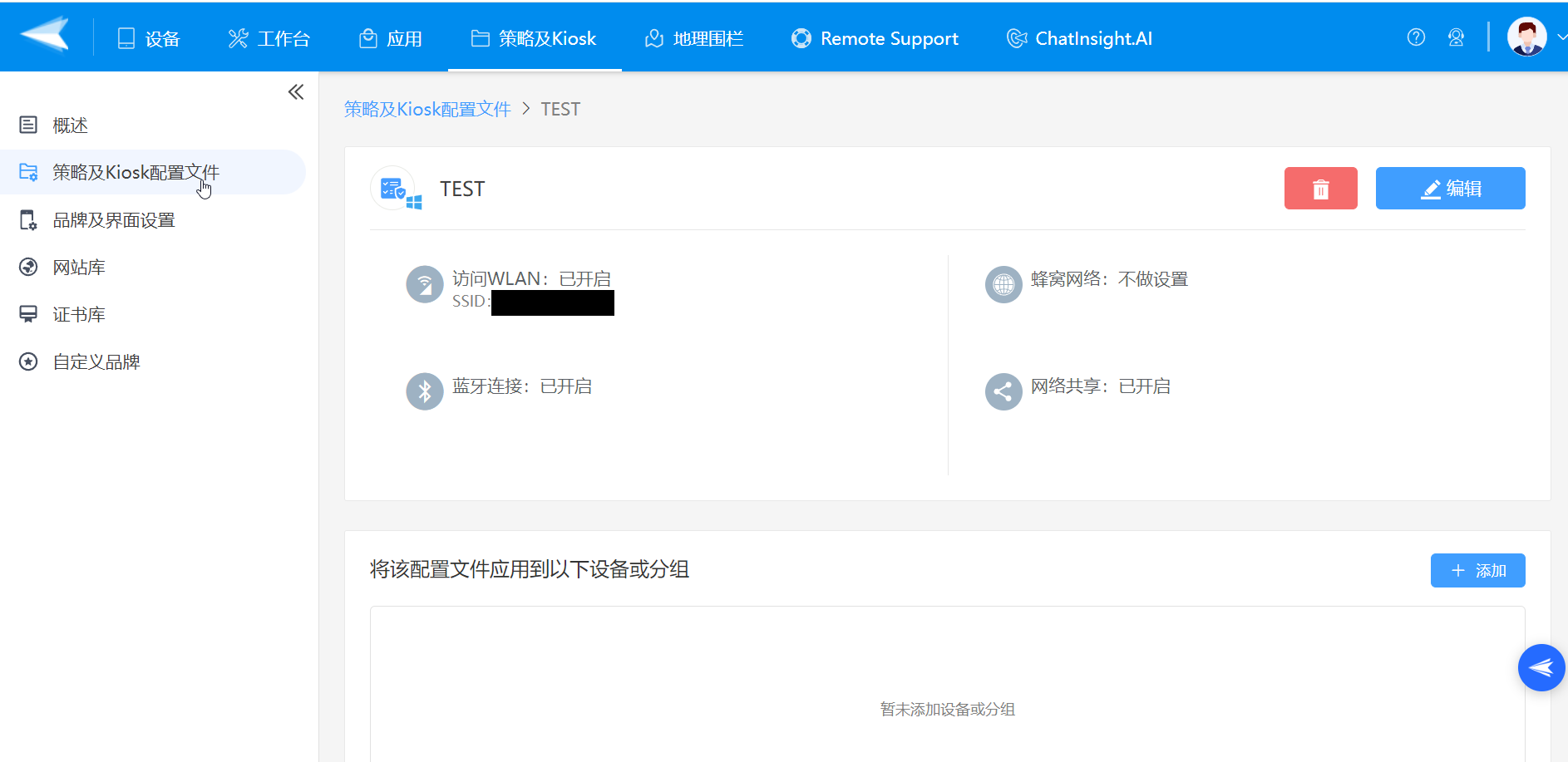Click the 网站库 sidebar globe icon
1568x762 pixels.
pos(28,267)
